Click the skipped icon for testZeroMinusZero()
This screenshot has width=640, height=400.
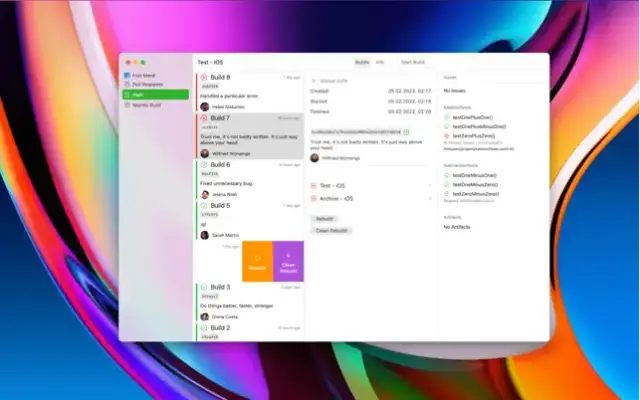pyautogui.click(x=447, y=194)
